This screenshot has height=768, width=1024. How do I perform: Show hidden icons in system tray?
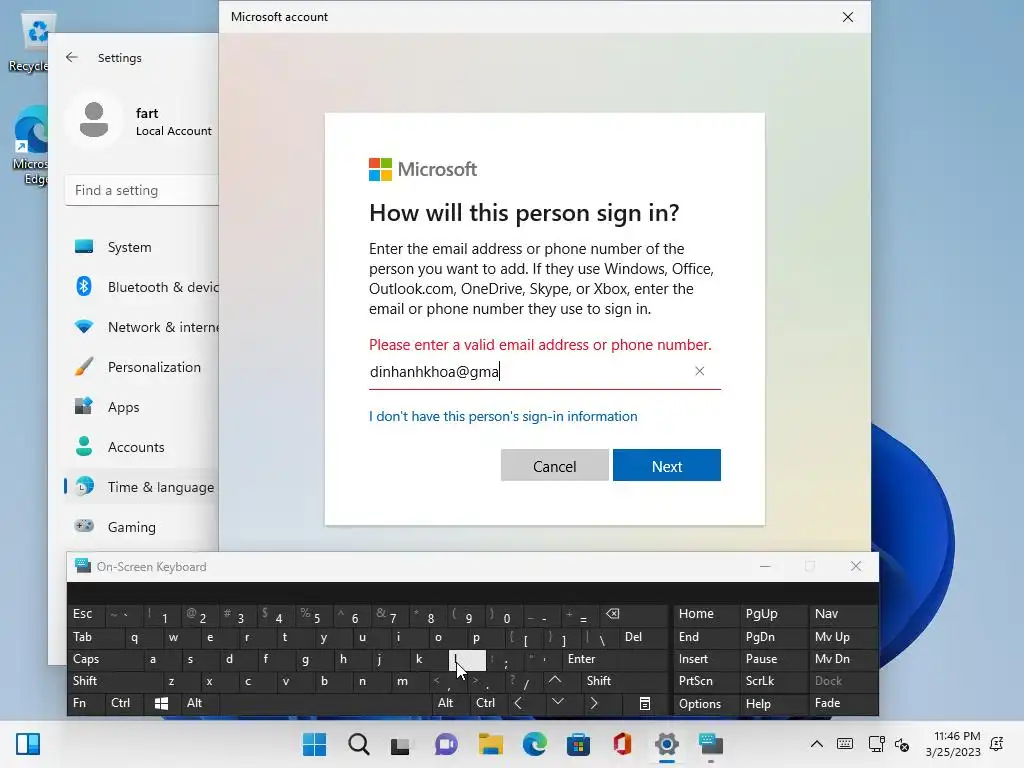coord(816,744)
